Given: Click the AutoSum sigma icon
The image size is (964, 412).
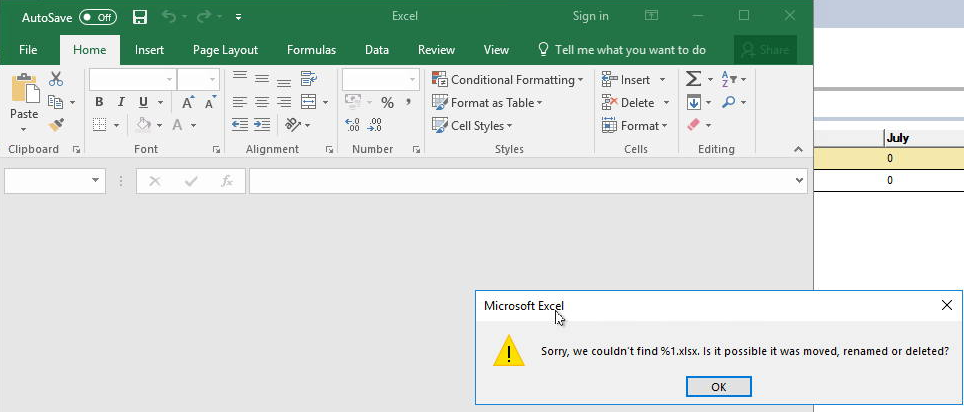Looking at the screenshot, I should [x=693, y=79].
